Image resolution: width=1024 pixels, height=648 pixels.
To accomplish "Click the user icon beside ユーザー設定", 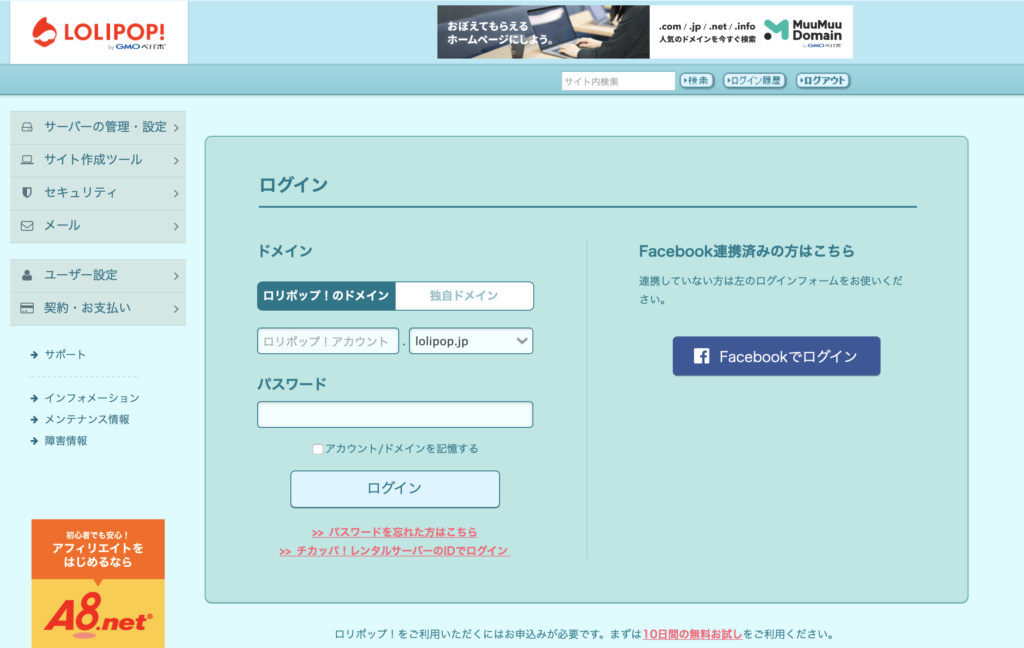I will (x=27, y=275).
